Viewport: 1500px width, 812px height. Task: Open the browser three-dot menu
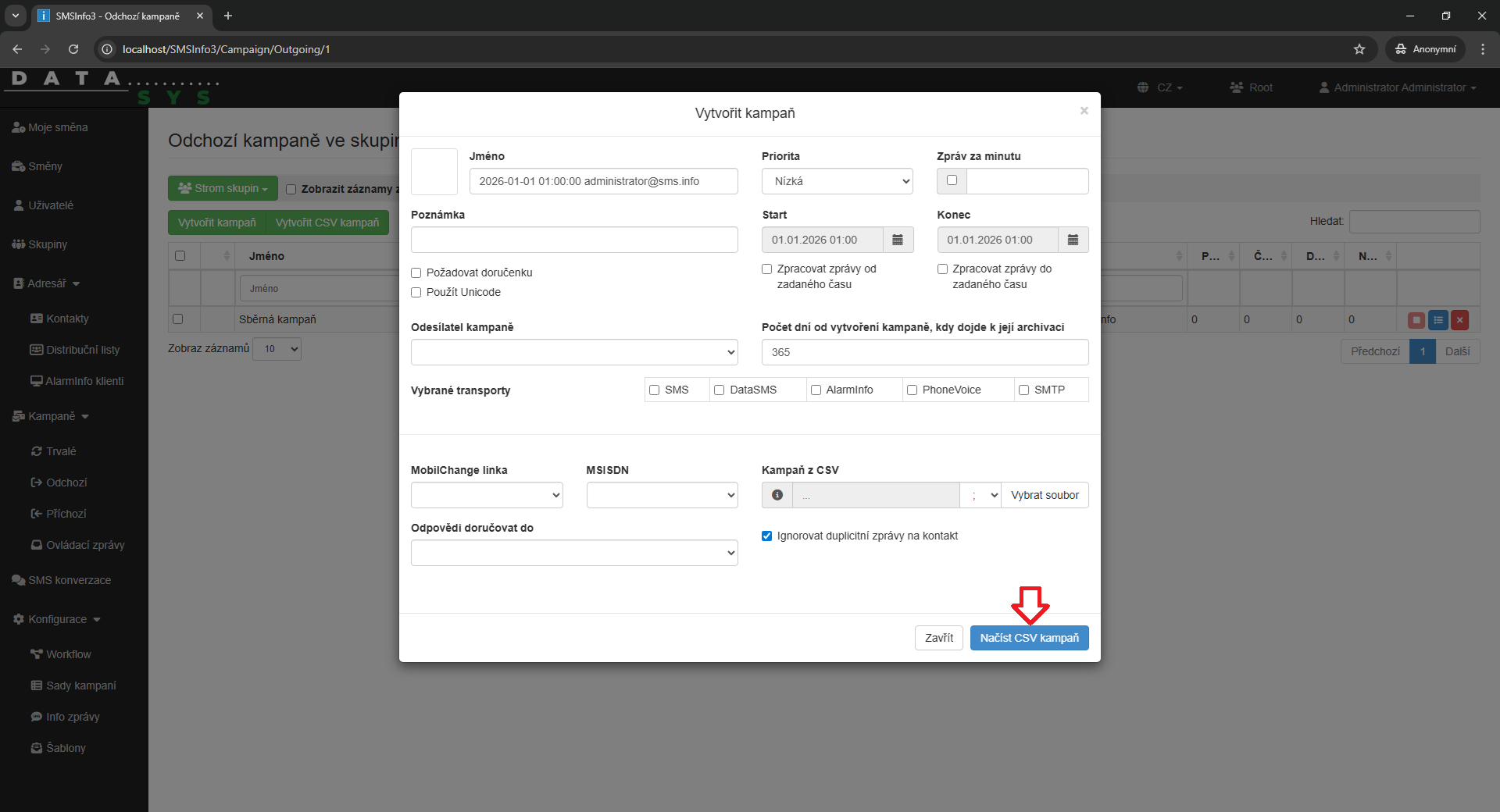tap(1482, 49)
